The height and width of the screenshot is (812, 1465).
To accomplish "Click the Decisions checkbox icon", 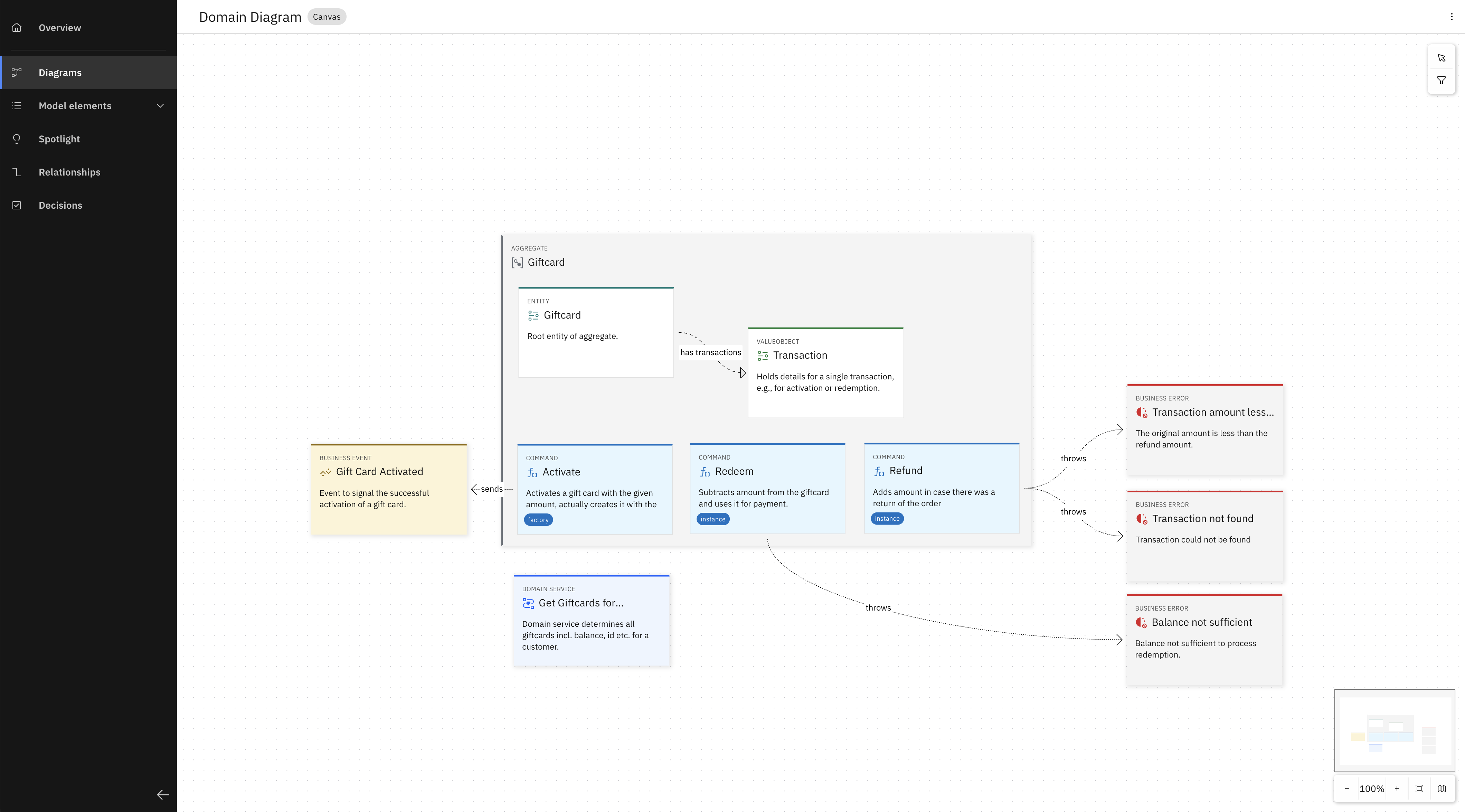I will point(17,205).
